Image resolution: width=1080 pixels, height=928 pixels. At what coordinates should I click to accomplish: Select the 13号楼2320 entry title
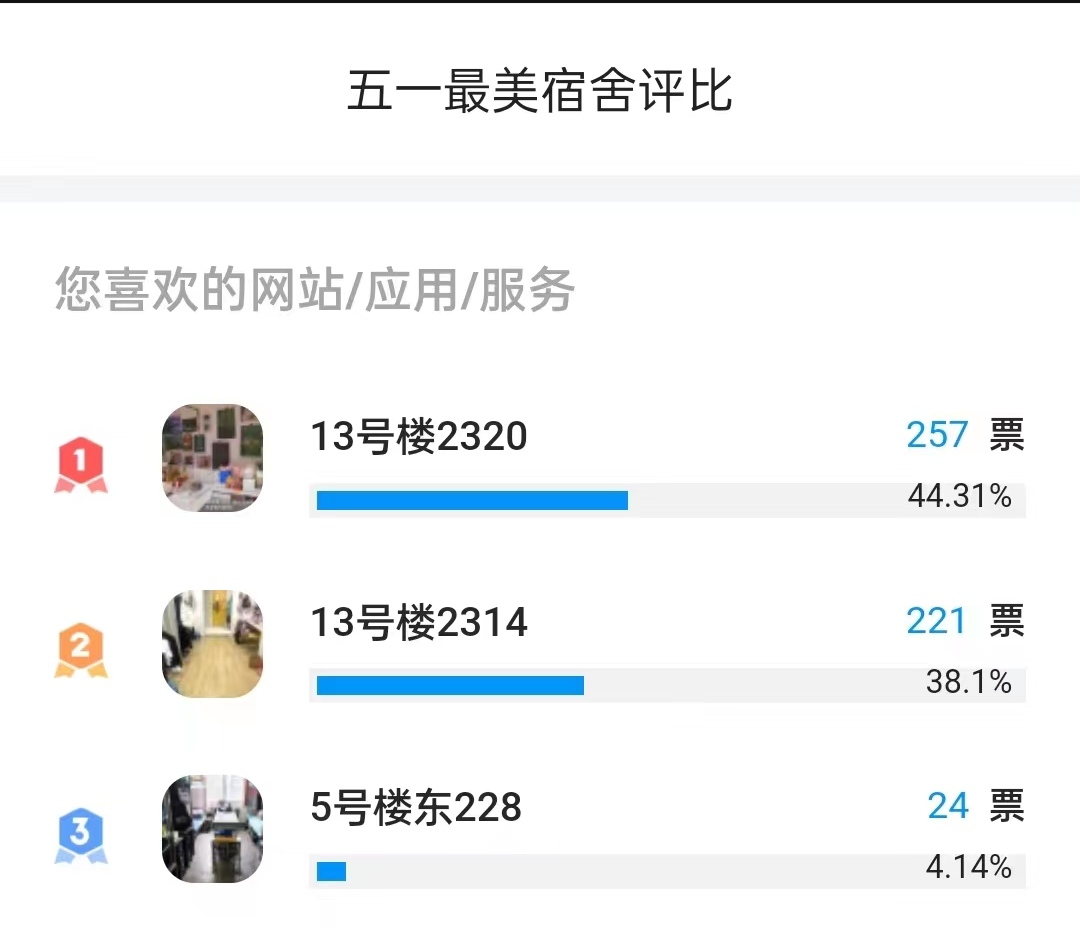pyautogui.click(x=419, y=436)
